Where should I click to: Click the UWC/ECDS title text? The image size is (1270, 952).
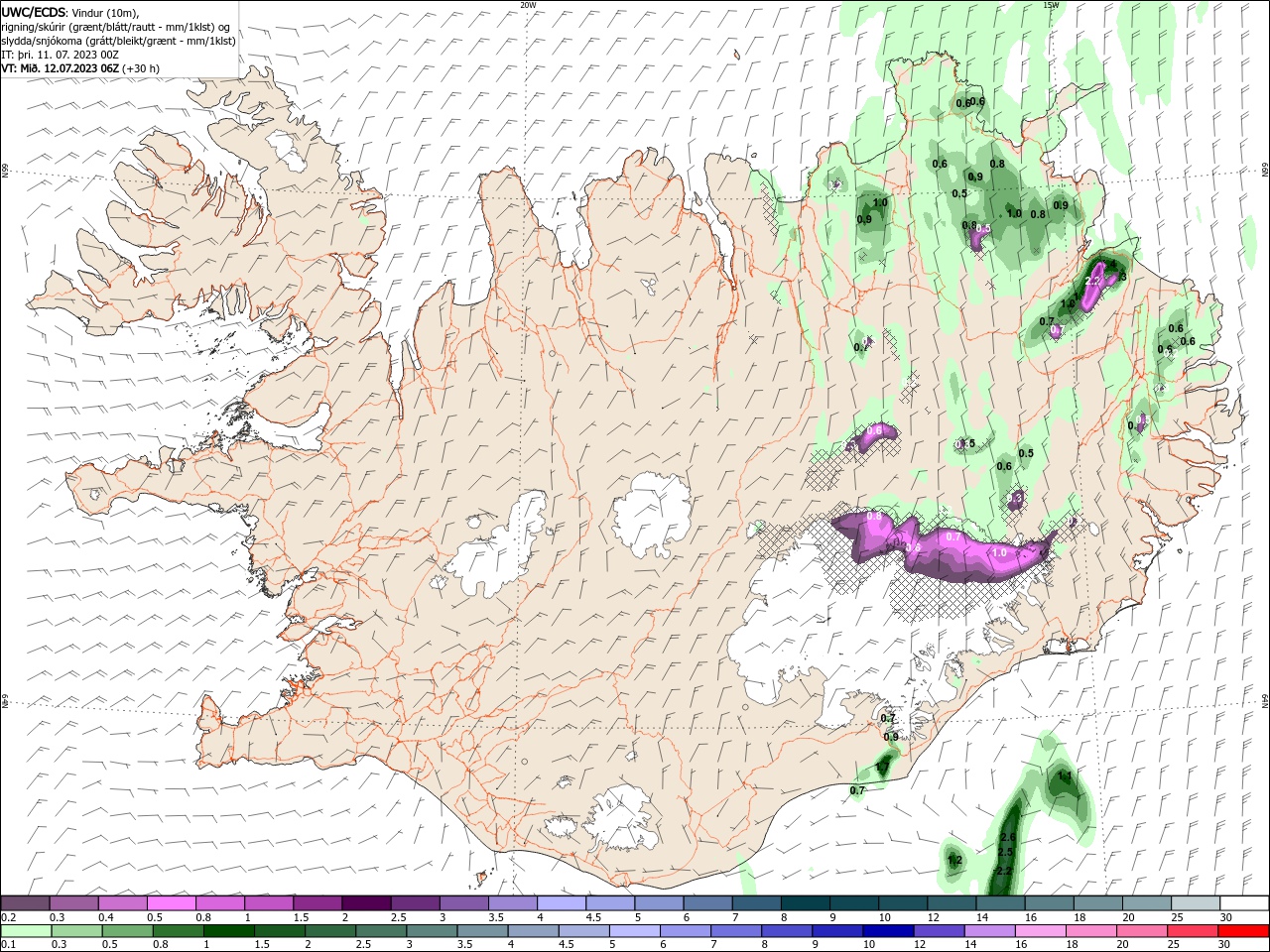(34, 12)
